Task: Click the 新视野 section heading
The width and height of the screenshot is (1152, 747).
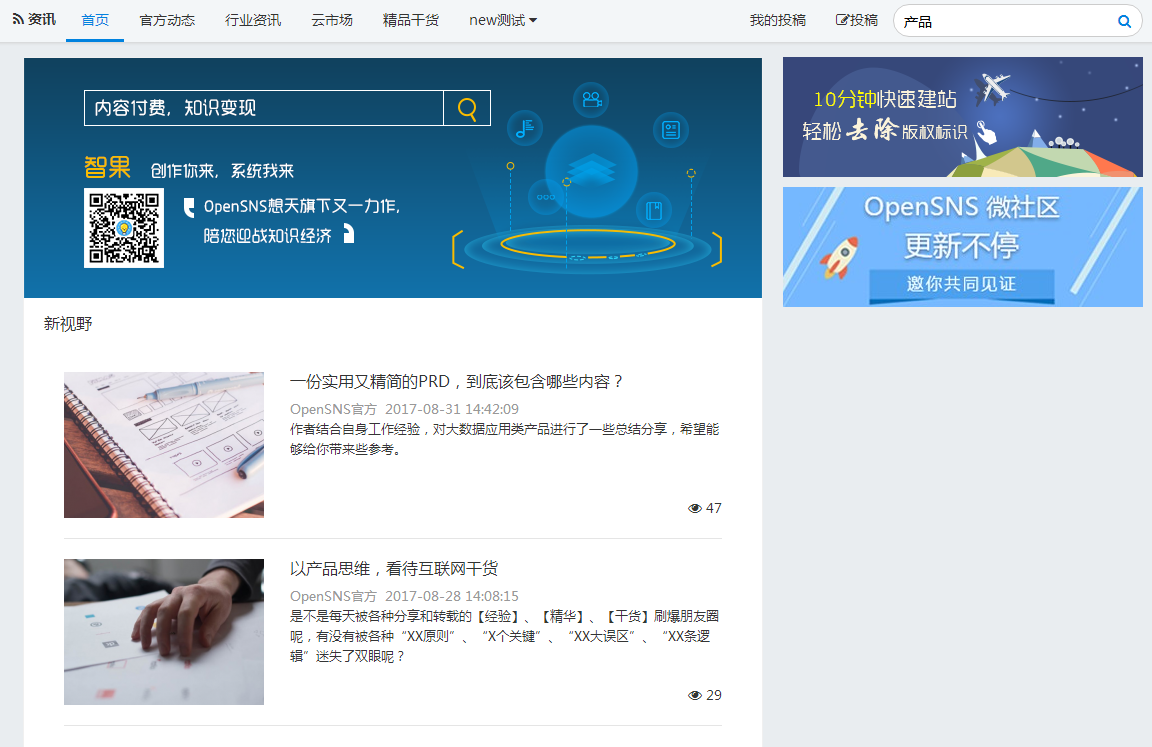Action: point(68,324)
